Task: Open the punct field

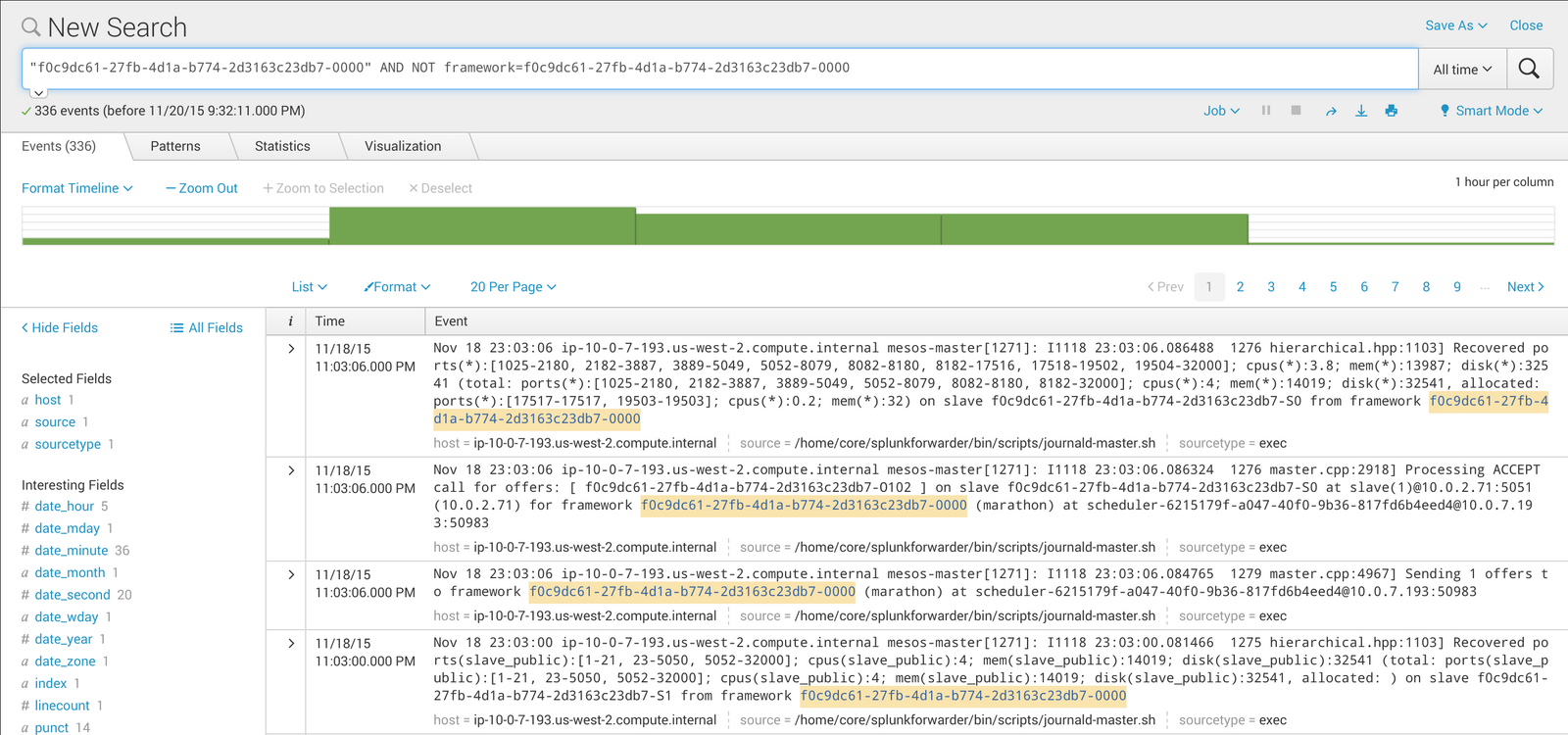Action: 52,727
